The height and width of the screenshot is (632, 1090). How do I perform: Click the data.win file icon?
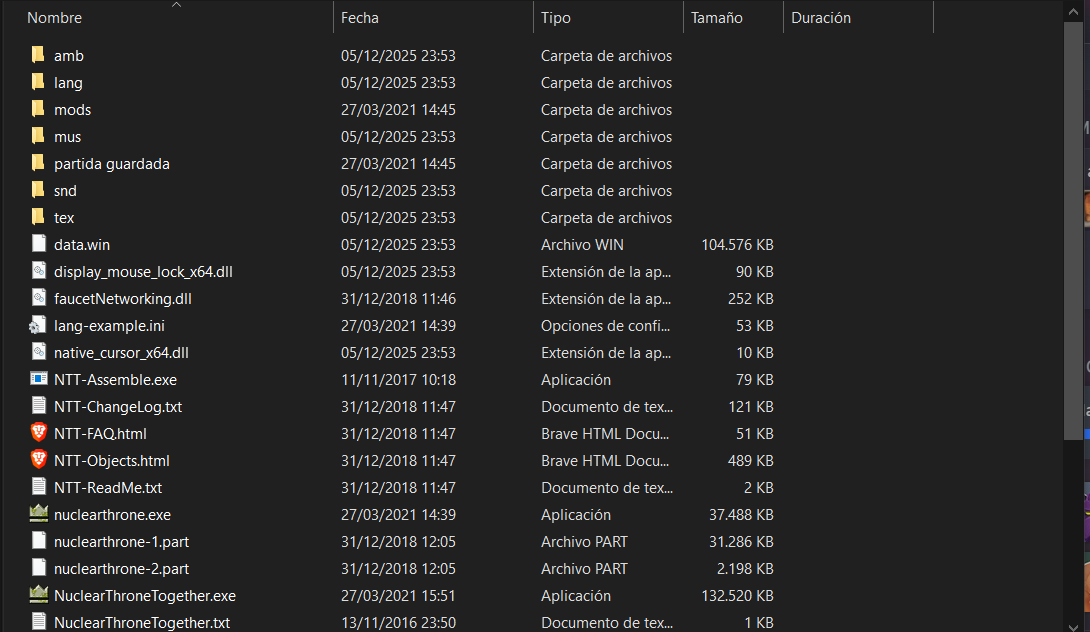pos(39,244)
